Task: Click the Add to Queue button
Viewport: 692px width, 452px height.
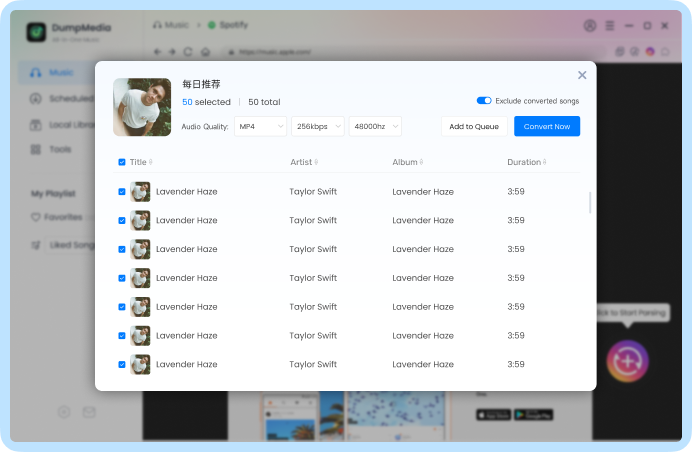Action: [x=474, y=127]
